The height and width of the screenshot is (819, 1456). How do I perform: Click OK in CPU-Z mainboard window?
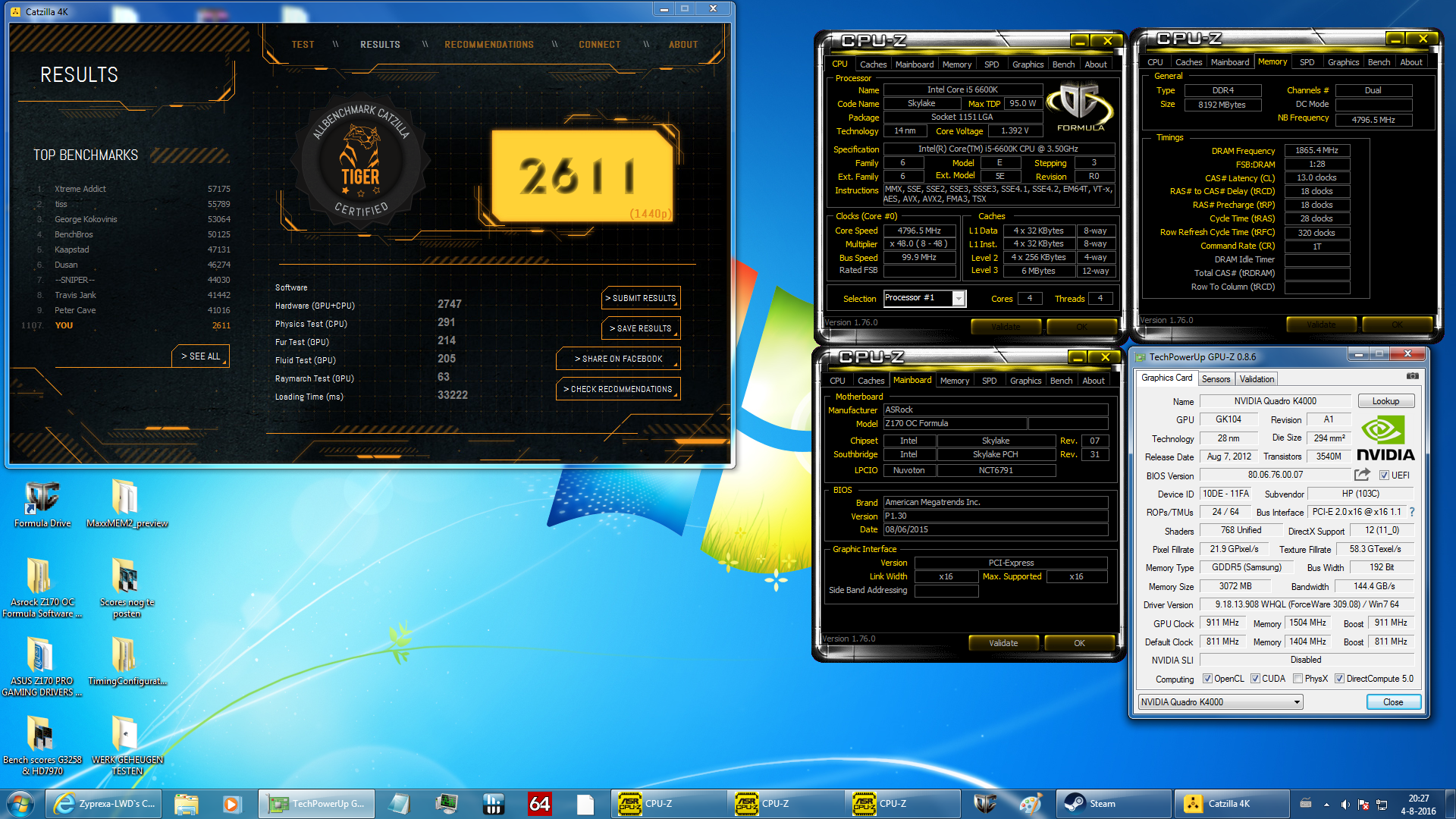(x=1079, y=643)
